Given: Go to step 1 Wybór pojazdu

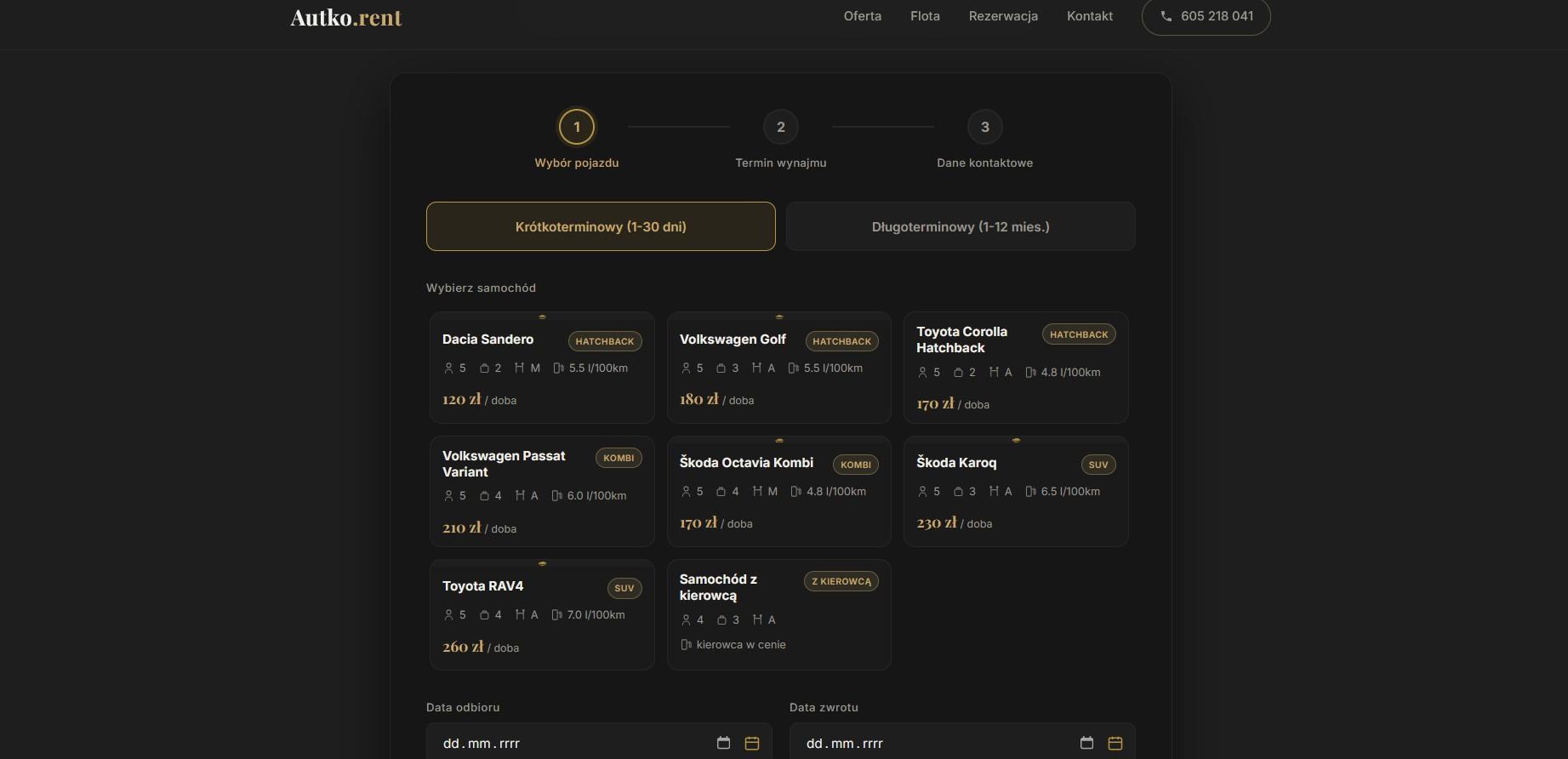Looking at the screenshot, I should [577, 127].
